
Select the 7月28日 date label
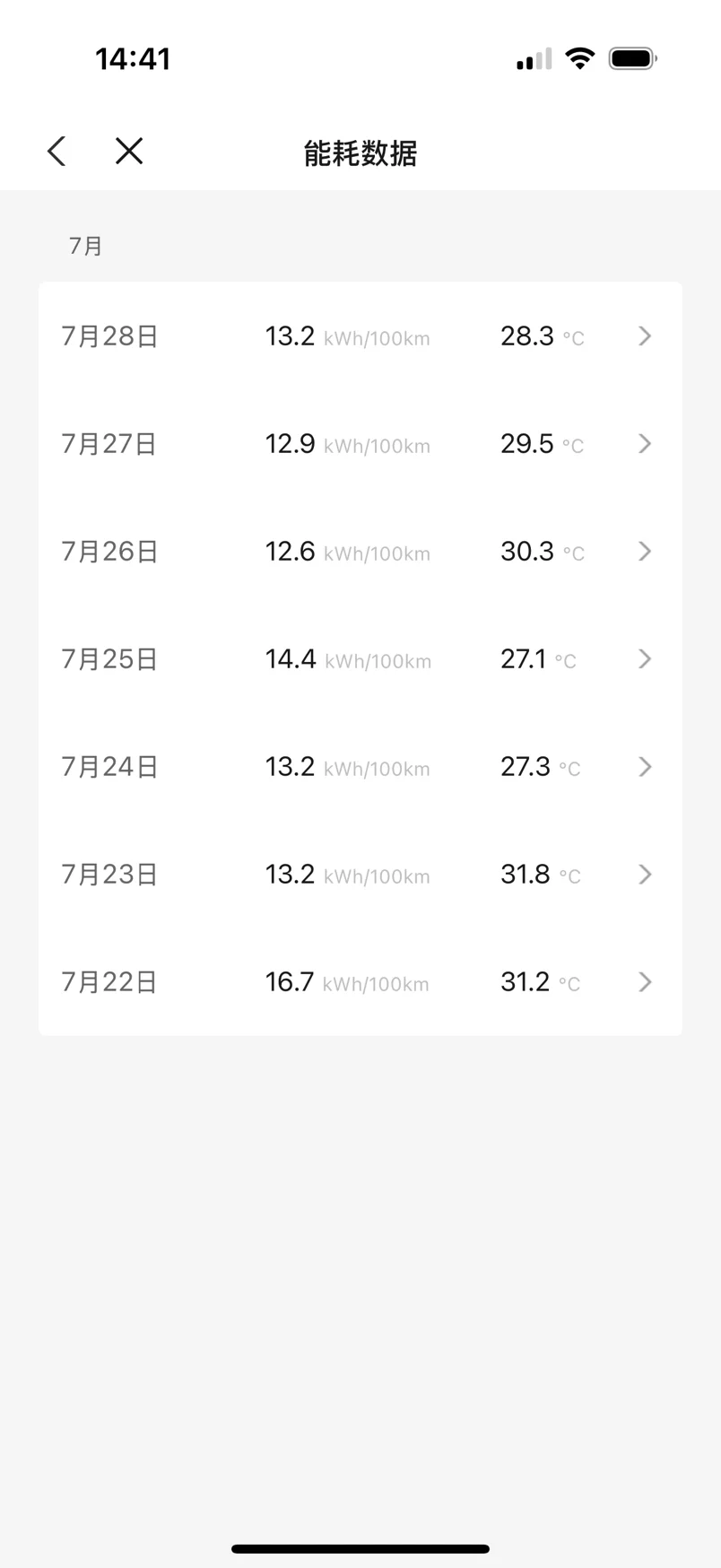(109, 336)
